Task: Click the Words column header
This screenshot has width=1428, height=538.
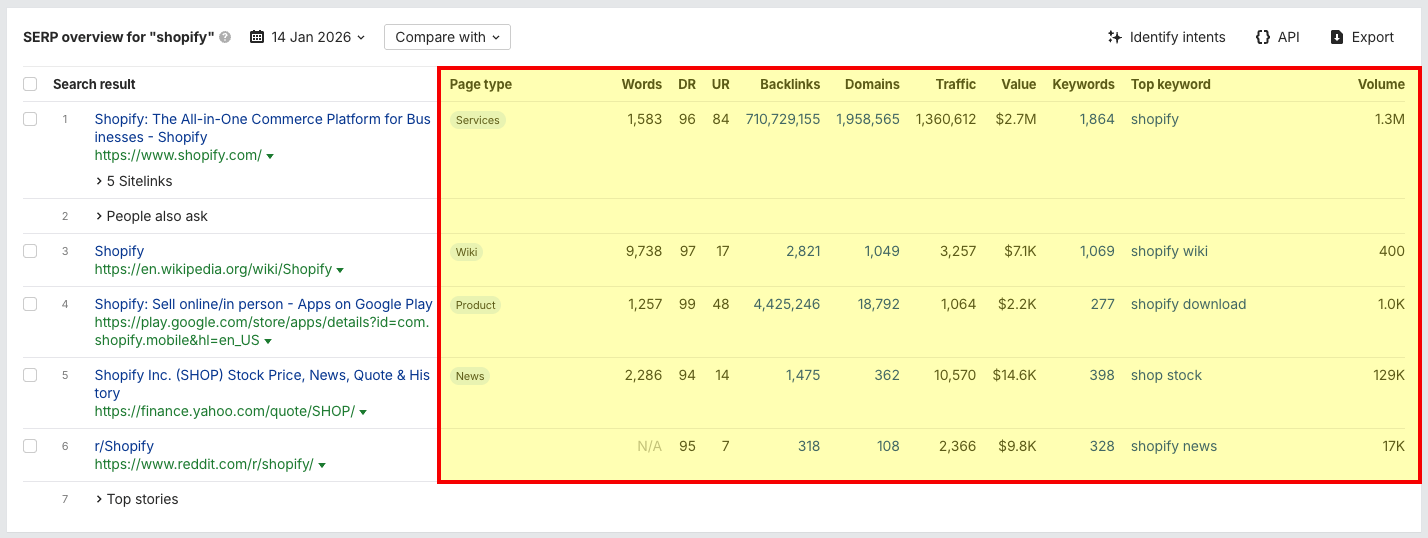Action: coord(642,84)
